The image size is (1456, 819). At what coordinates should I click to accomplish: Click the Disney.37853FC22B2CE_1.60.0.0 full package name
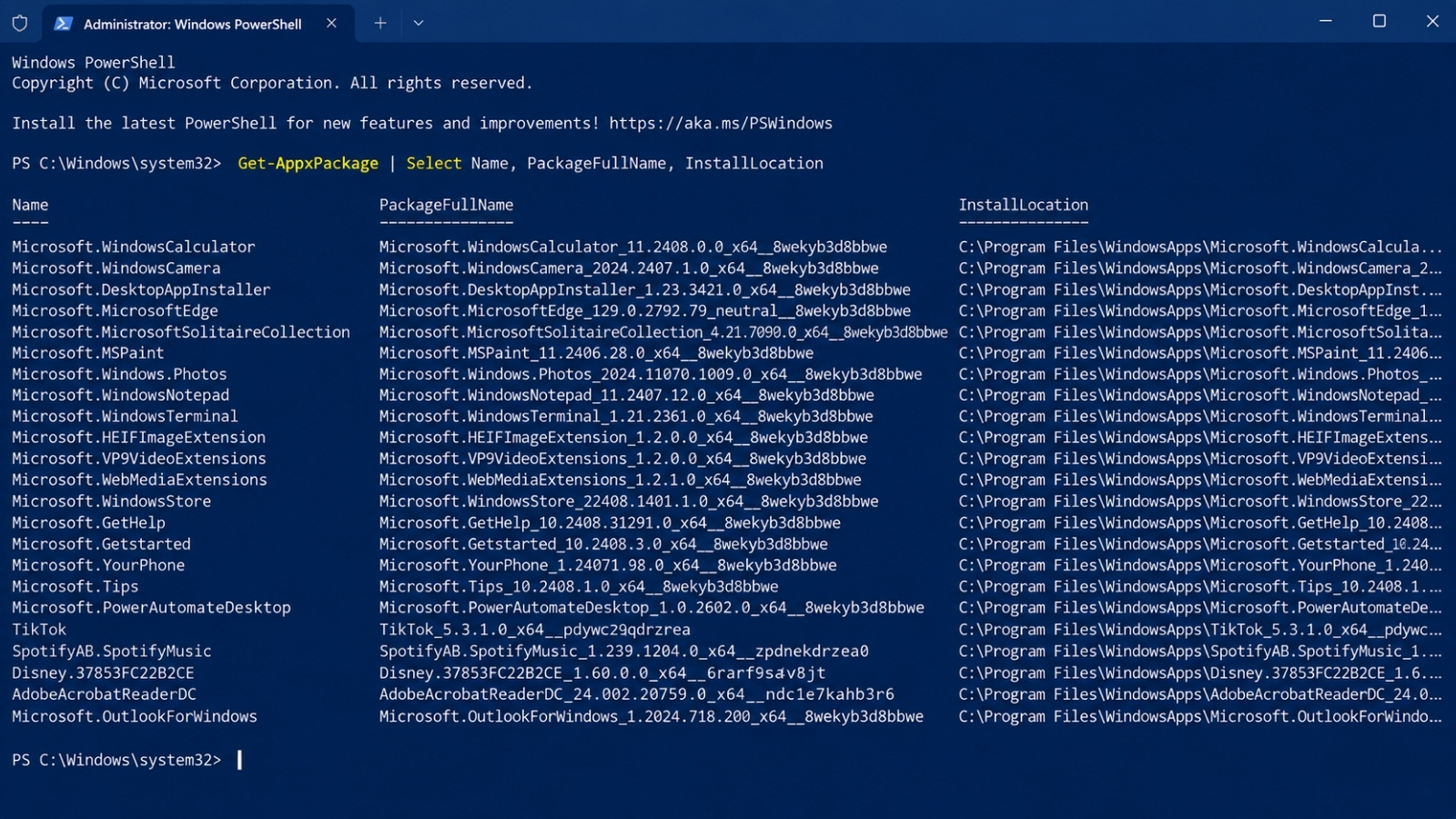coord(602,673)
